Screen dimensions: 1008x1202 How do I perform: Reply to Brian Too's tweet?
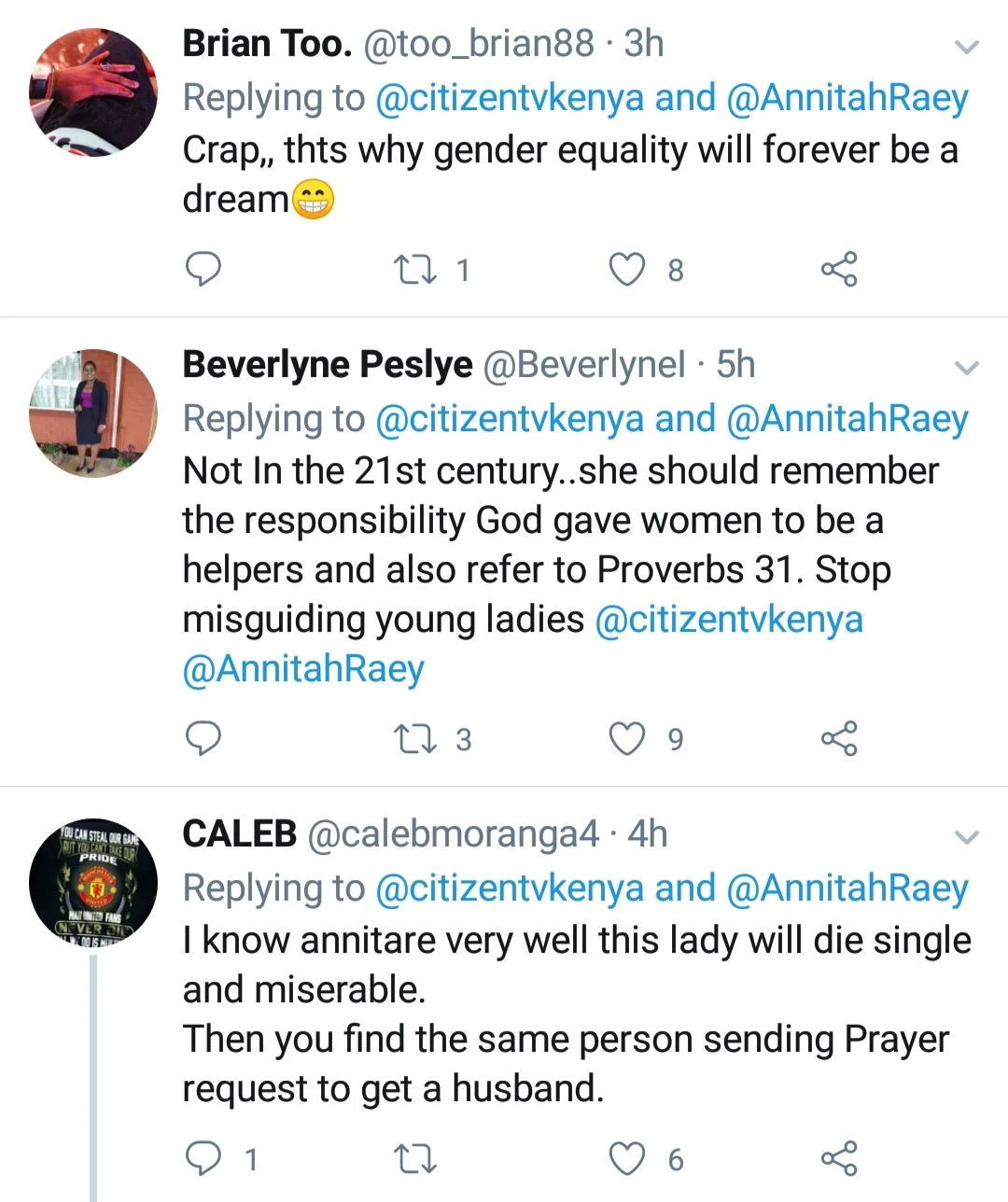point(204,269)
